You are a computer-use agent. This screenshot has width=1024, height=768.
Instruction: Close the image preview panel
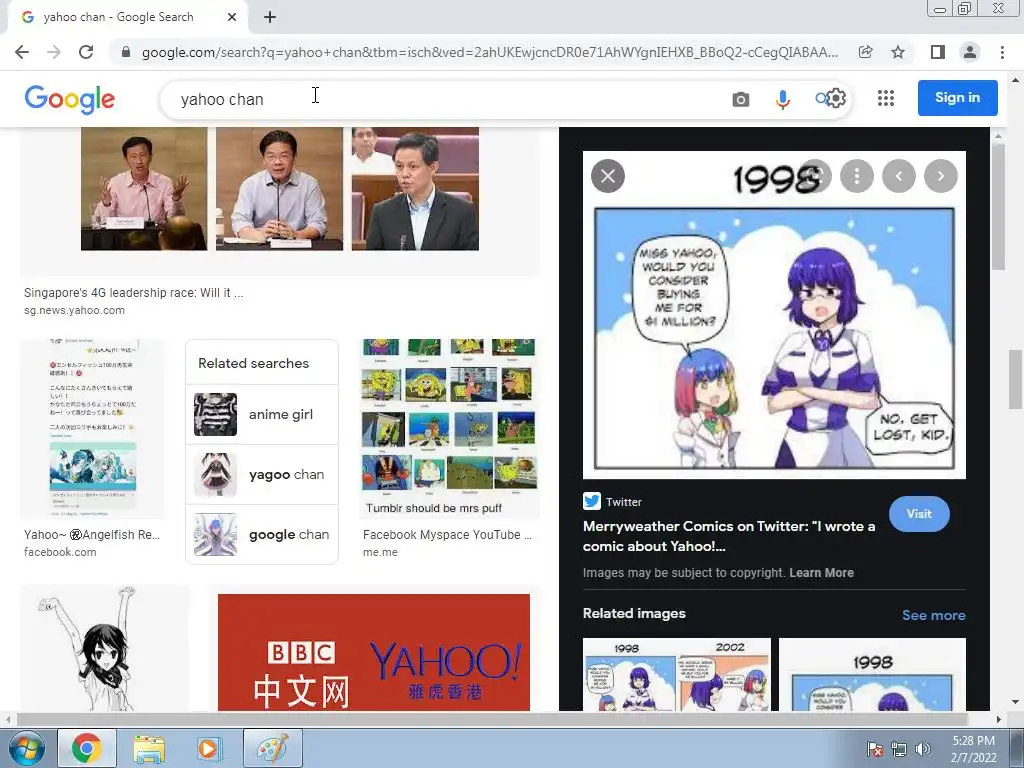(x=608, y=176)
